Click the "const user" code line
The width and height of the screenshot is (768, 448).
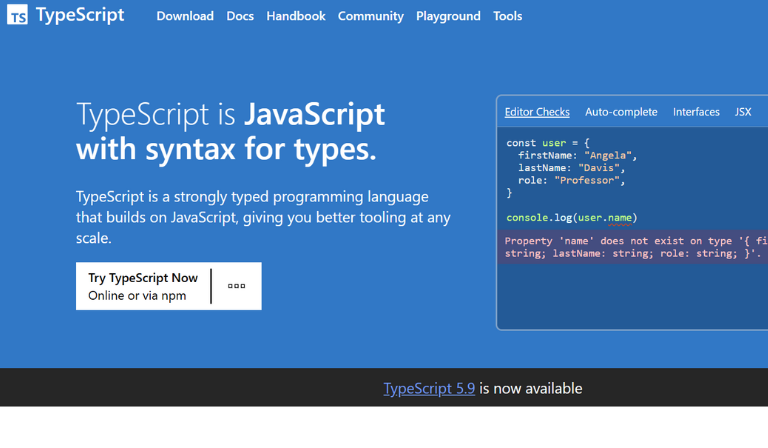point(548,143)
